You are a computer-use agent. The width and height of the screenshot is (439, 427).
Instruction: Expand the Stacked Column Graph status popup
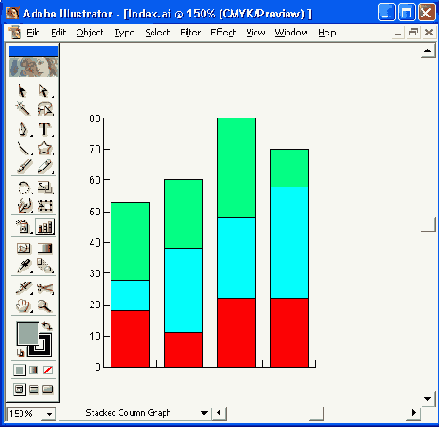tap(204, 413)
